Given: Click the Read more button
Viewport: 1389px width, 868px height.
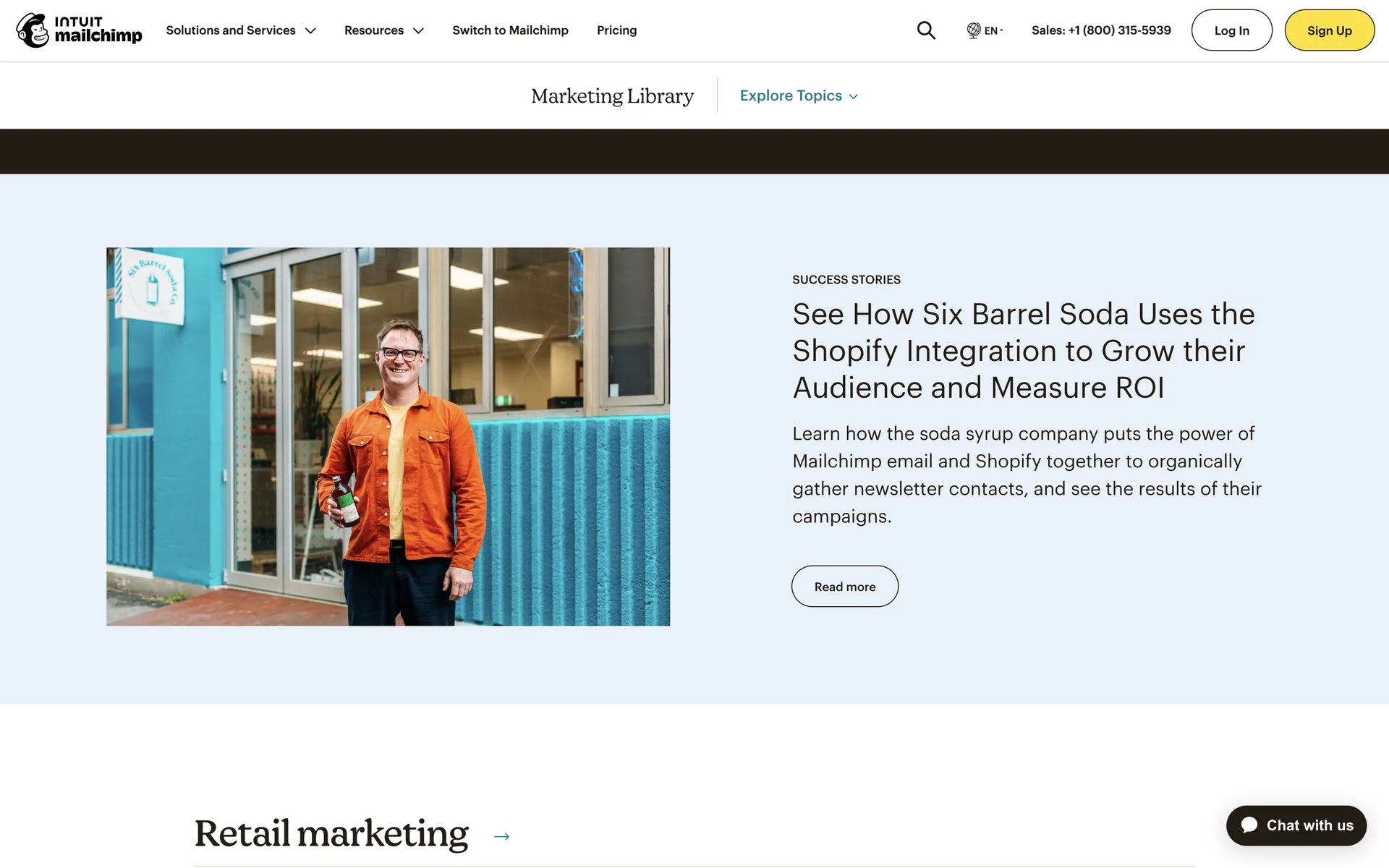Looking at the screenshot, I should (844, 587).
